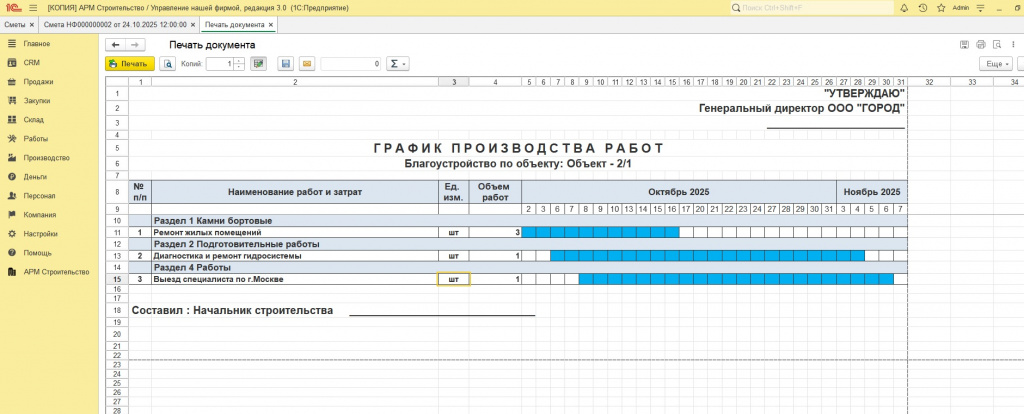
Task: Close the Печать документа tab
Action: [x=271, y=24]
